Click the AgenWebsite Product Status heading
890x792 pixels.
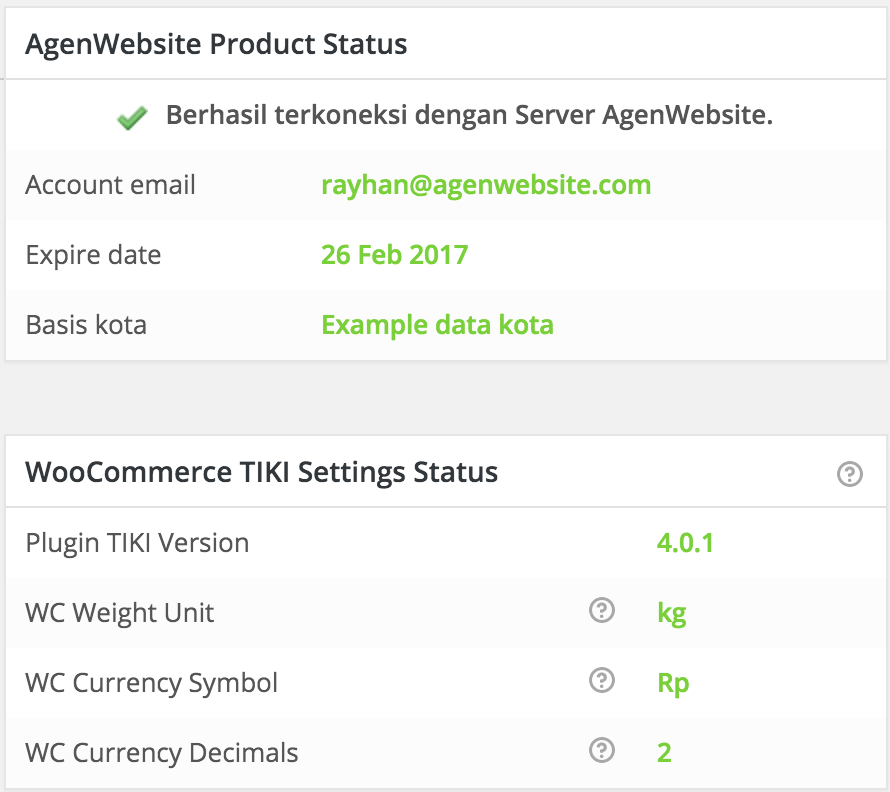coord(216,44)
